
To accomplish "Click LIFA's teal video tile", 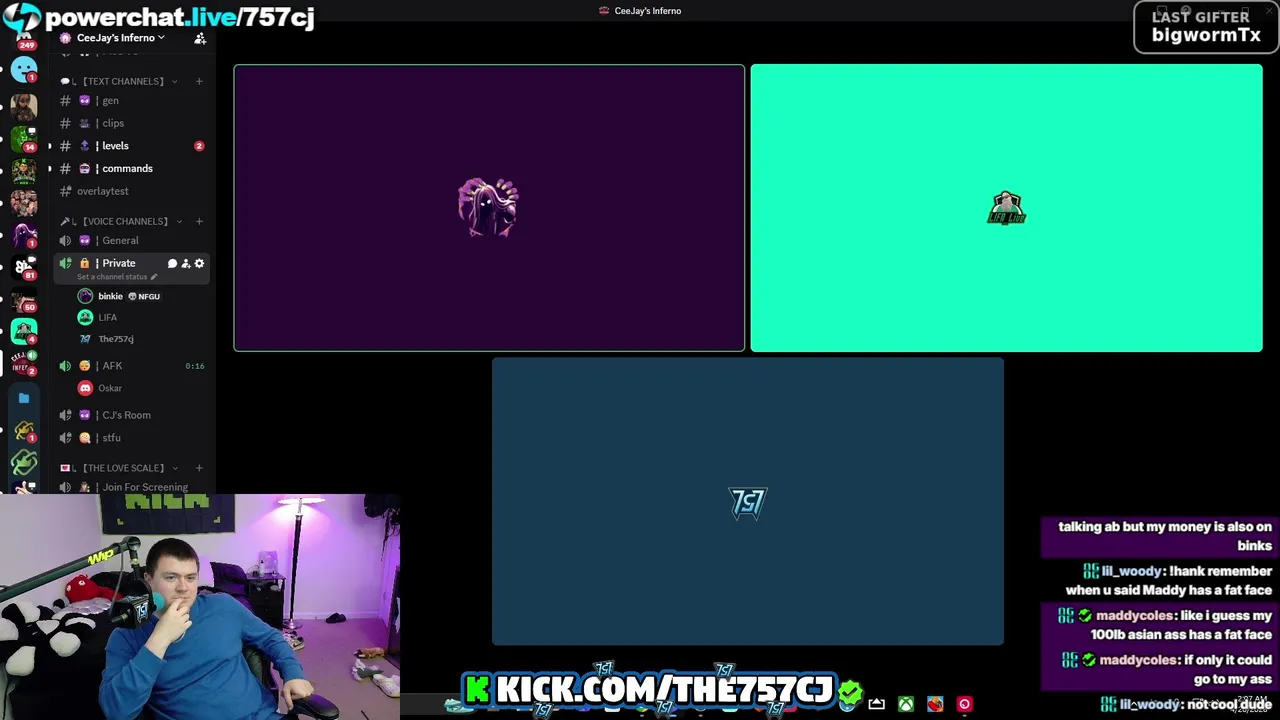I will click(1006, 208).
